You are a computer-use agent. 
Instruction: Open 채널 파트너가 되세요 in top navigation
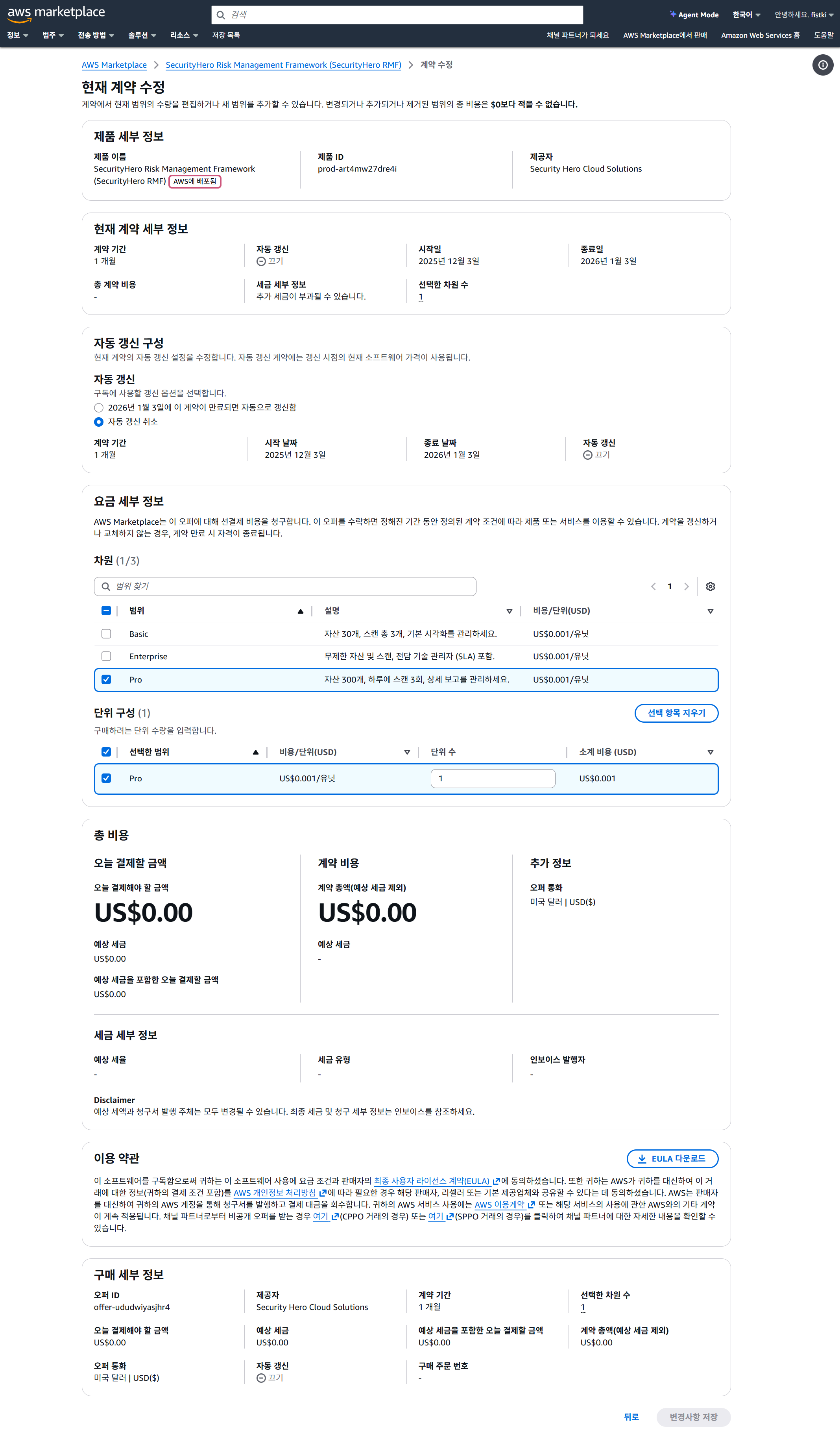coord(578,35)
